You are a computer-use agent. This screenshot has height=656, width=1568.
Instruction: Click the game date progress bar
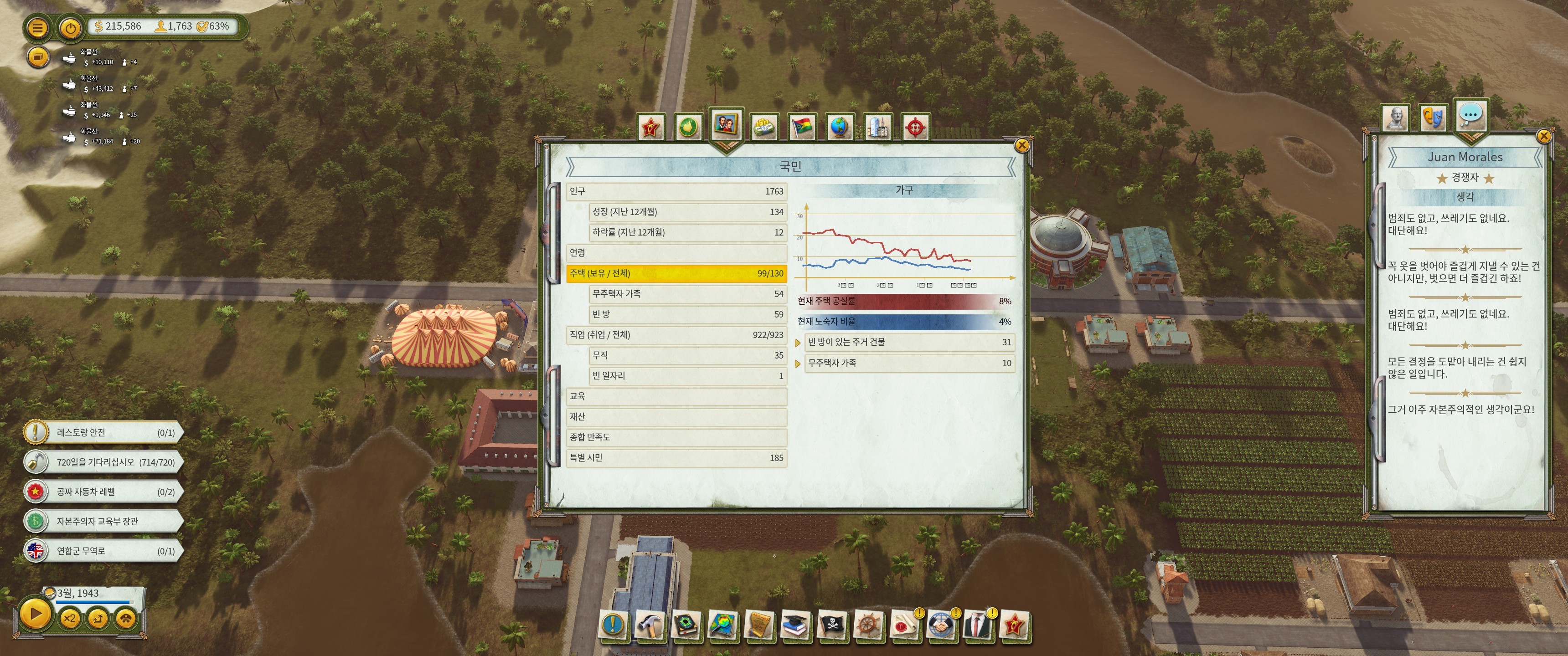pos(94,602)
